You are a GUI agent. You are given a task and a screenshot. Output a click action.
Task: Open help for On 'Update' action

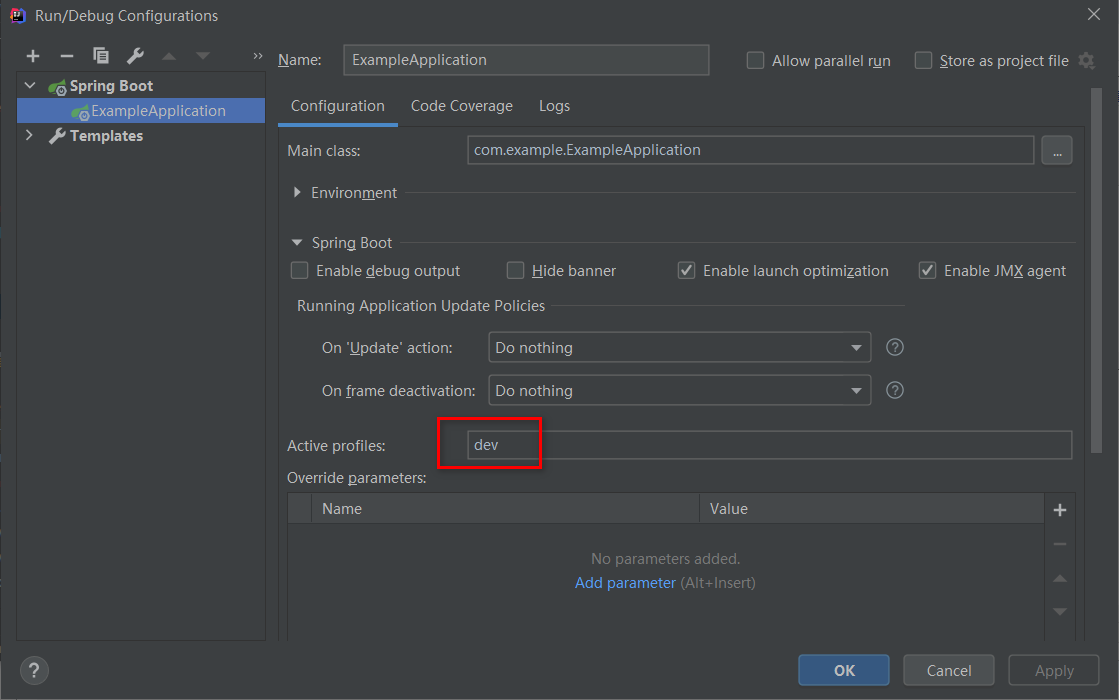point(894,347)
